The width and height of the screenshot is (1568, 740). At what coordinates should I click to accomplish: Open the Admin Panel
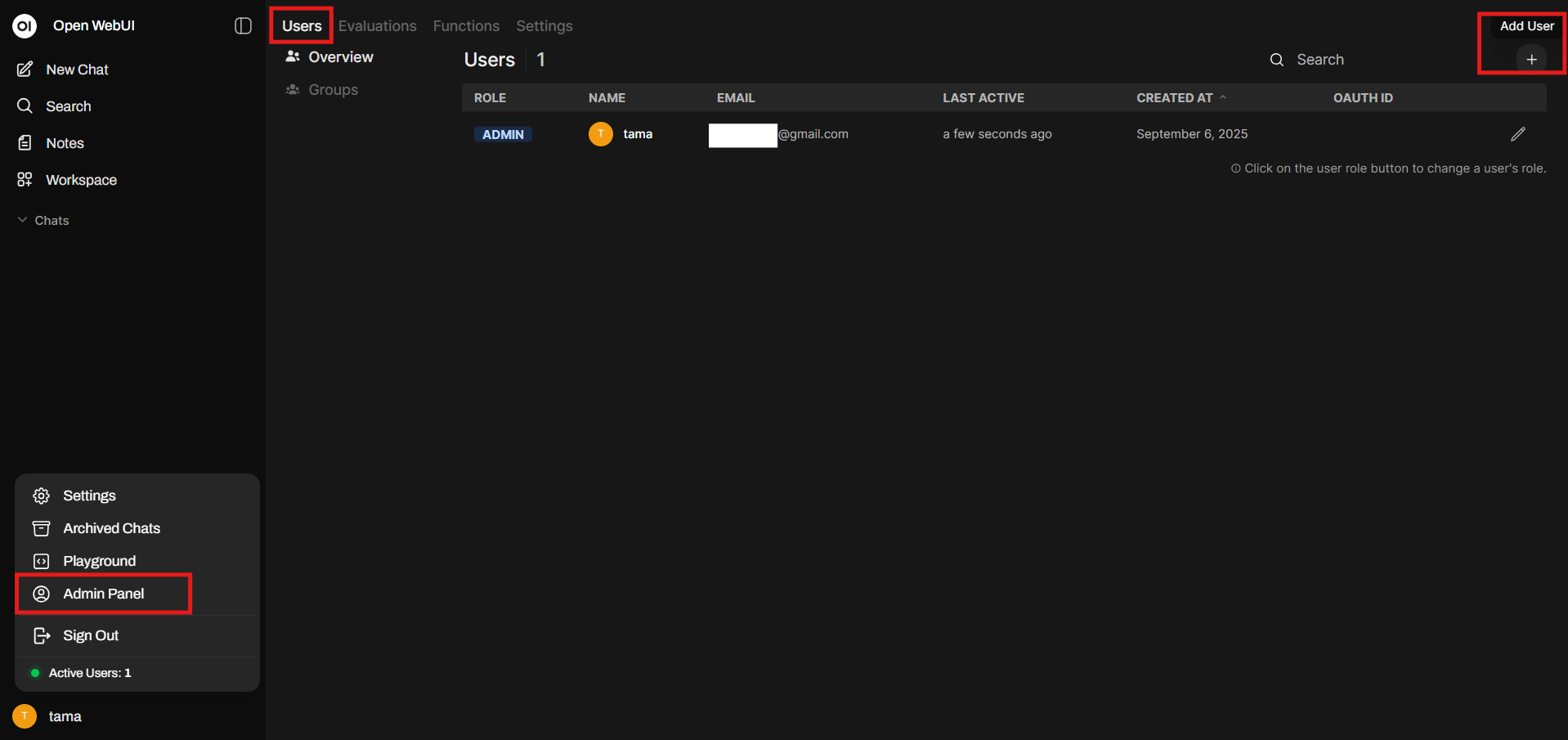pyautogui.click(x=104, y=593)
